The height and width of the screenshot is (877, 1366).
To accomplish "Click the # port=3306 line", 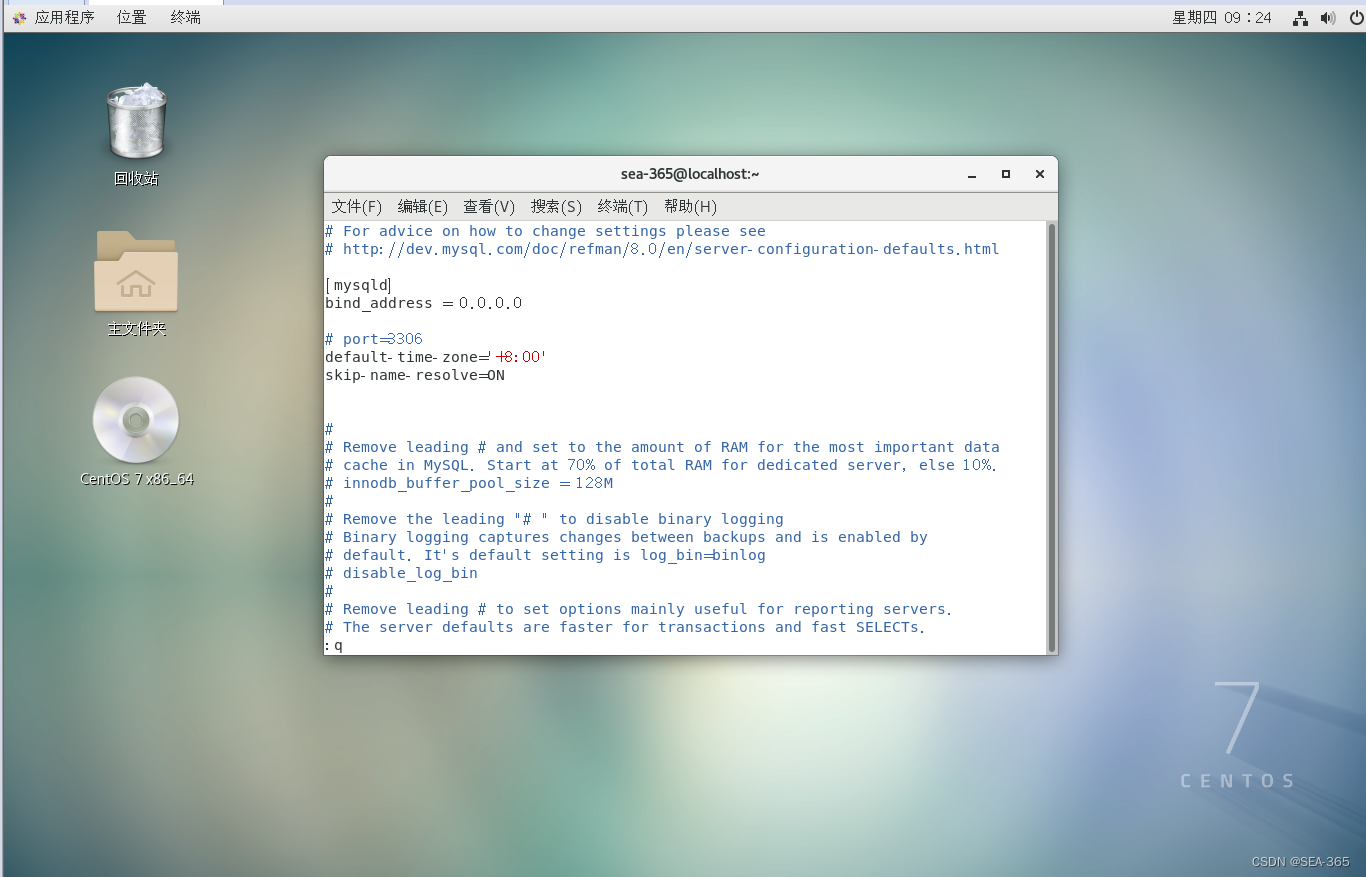I will (374, 339).
